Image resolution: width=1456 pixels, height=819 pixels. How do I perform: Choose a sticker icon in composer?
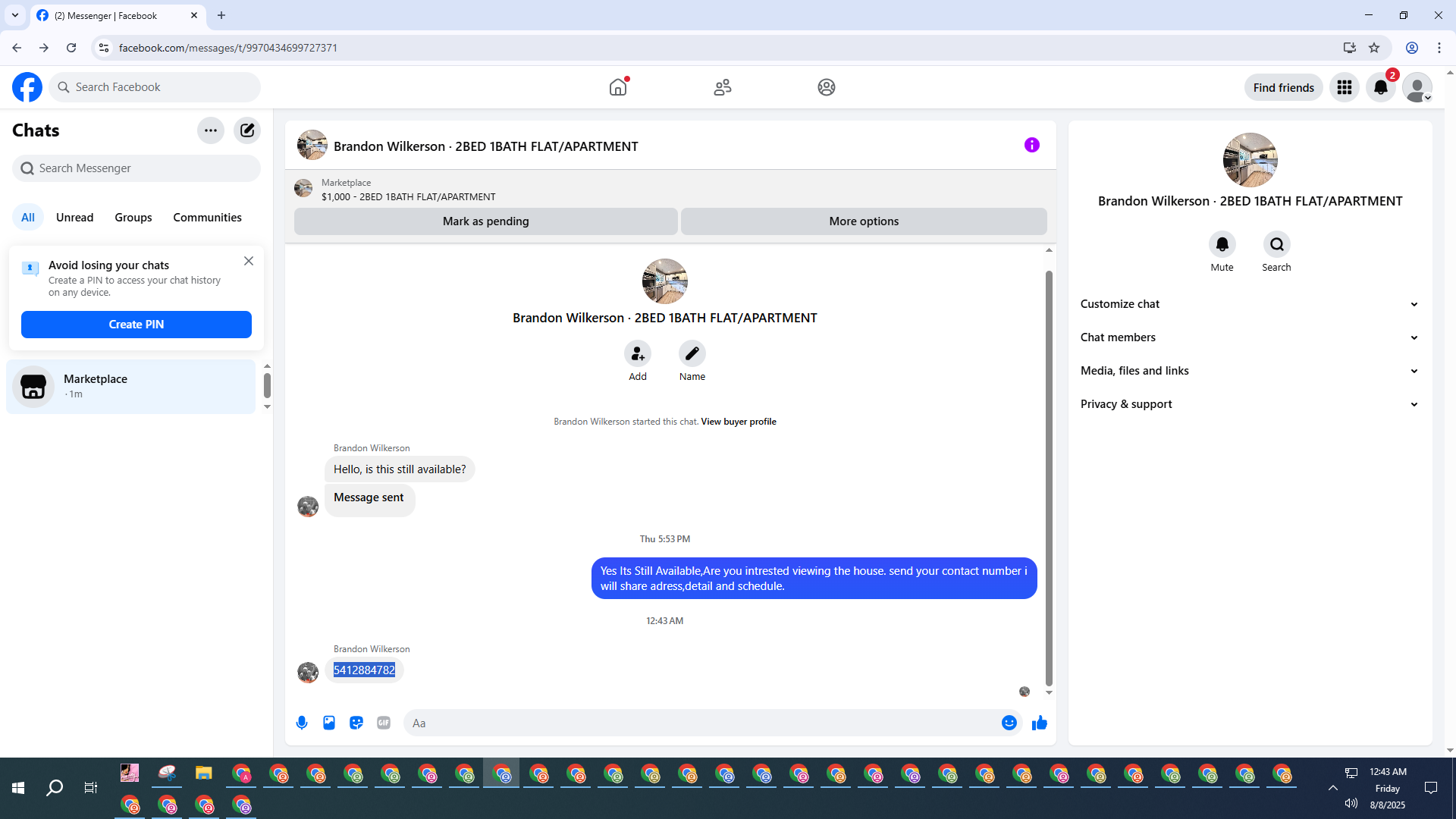tap(356, 723)
